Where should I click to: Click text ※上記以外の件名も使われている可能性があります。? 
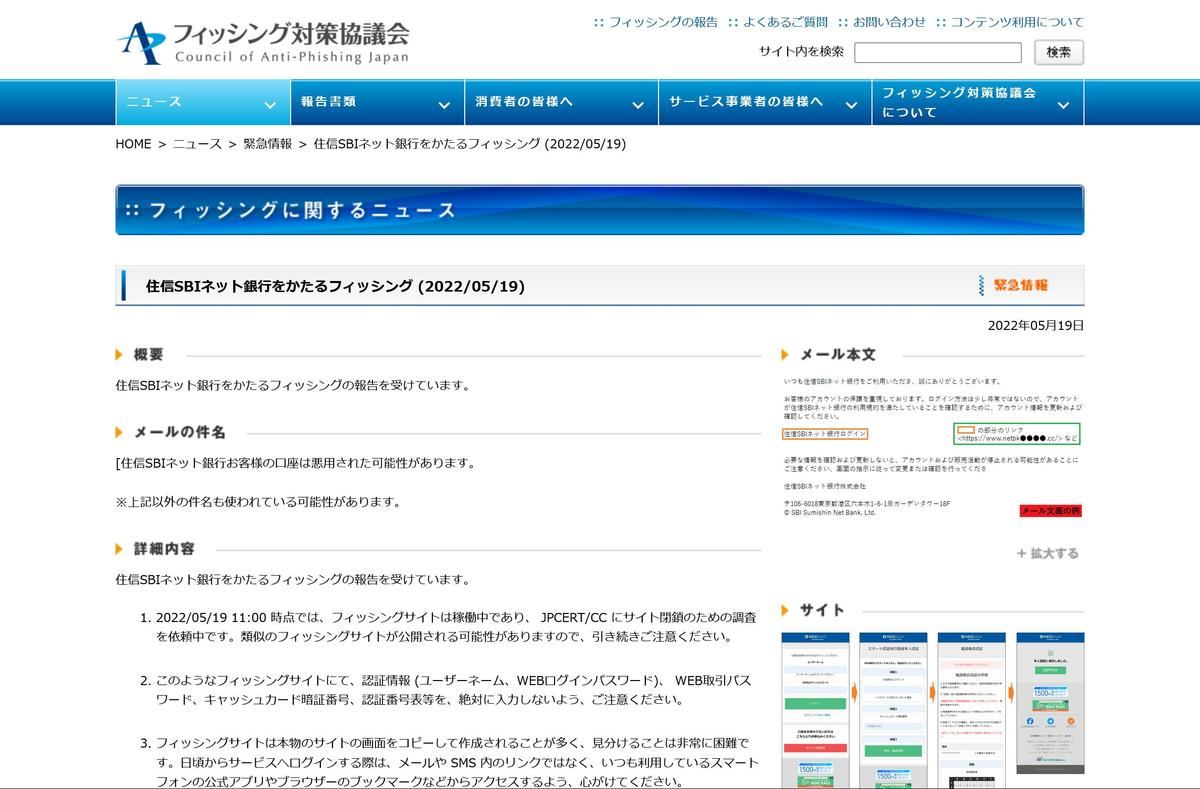coord(258,502)
